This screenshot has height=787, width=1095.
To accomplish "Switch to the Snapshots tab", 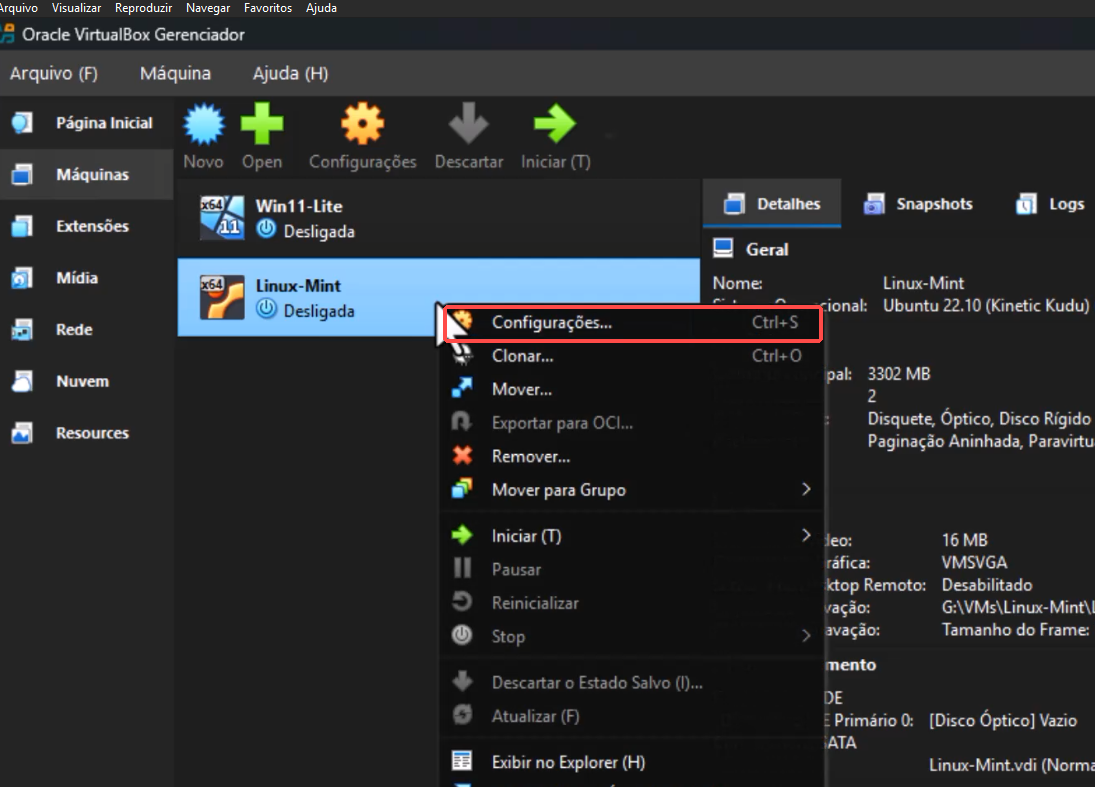I will (918, 204).
